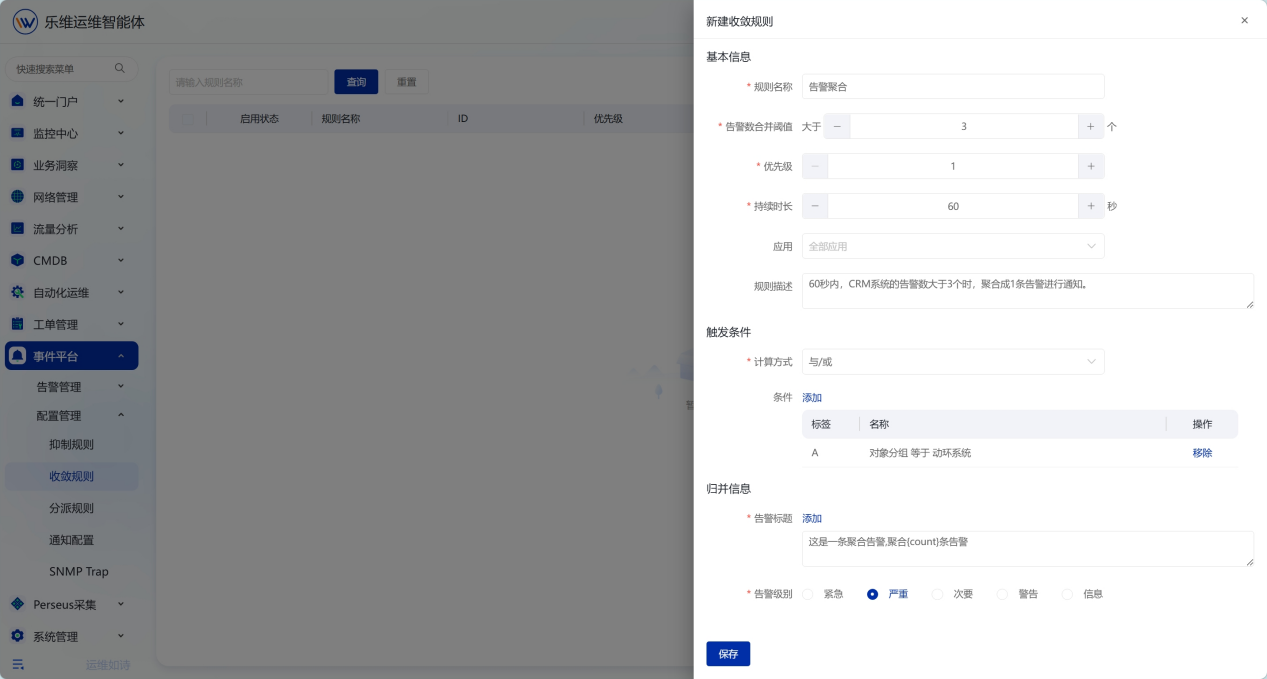This screenshot has width=1267, height=679.
Task: Decrease 告警数合并阈值 with minus button
Action: (x=837, y=126)
